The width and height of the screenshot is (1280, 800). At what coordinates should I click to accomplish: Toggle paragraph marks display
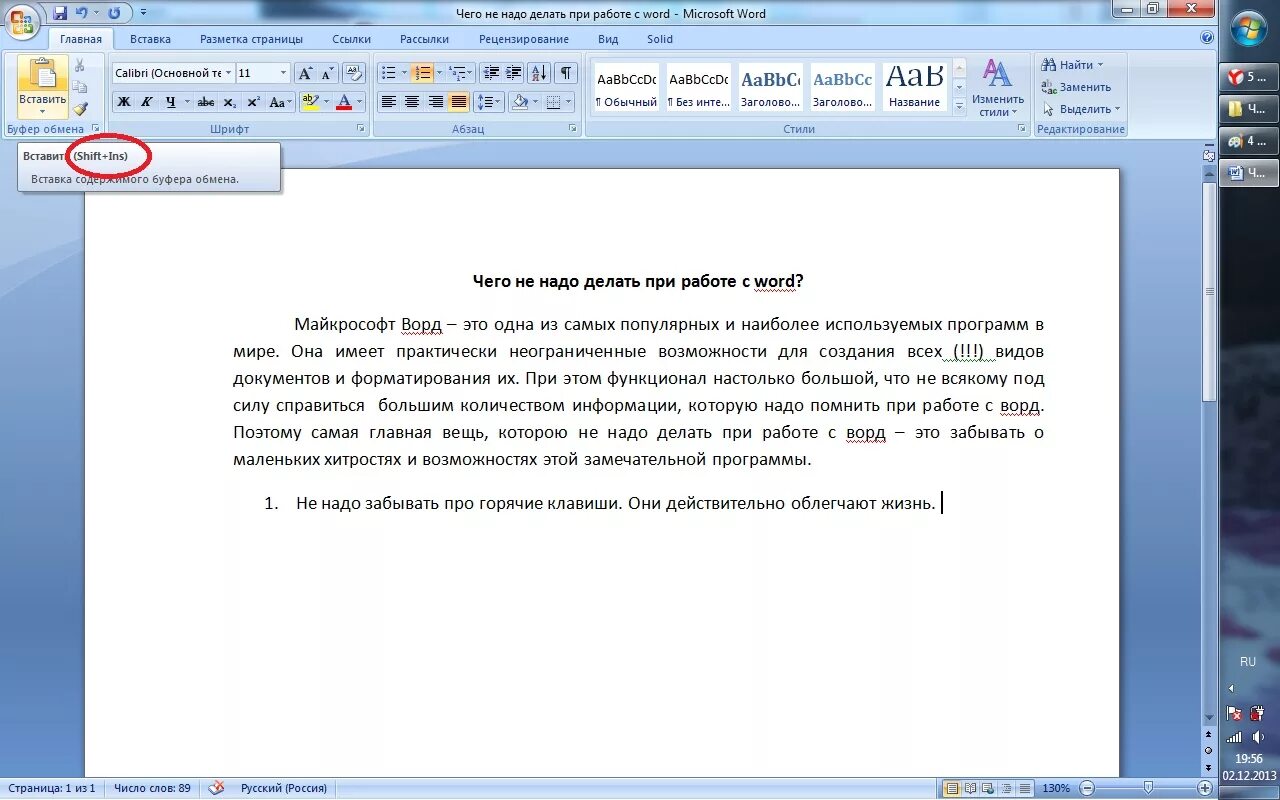[x=566, y=73]
